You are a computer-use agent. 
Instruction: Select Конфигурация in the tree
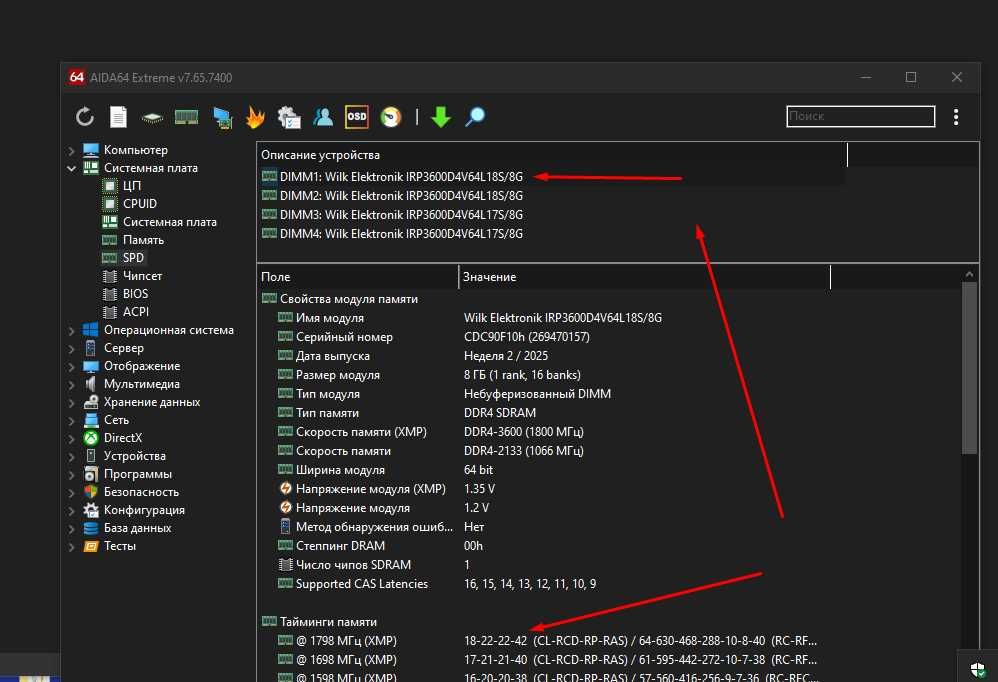click(x=144, y=510)
